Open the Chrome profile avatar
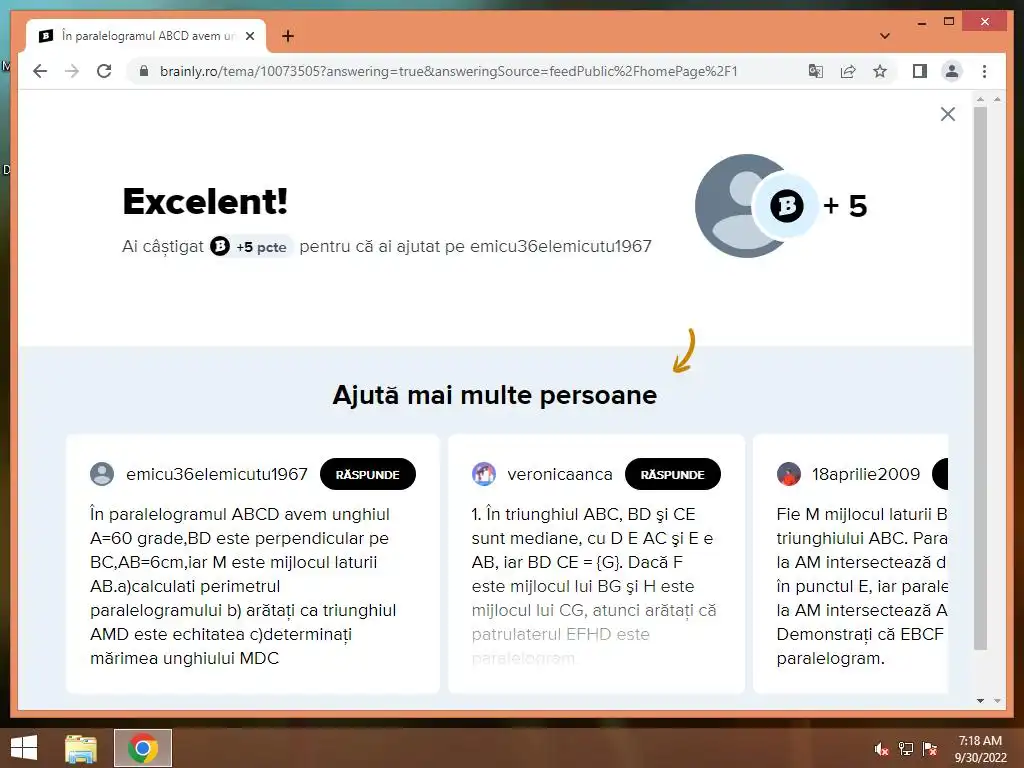The width and height of the screenshot is (1024, 768). [x=952, y=71]
